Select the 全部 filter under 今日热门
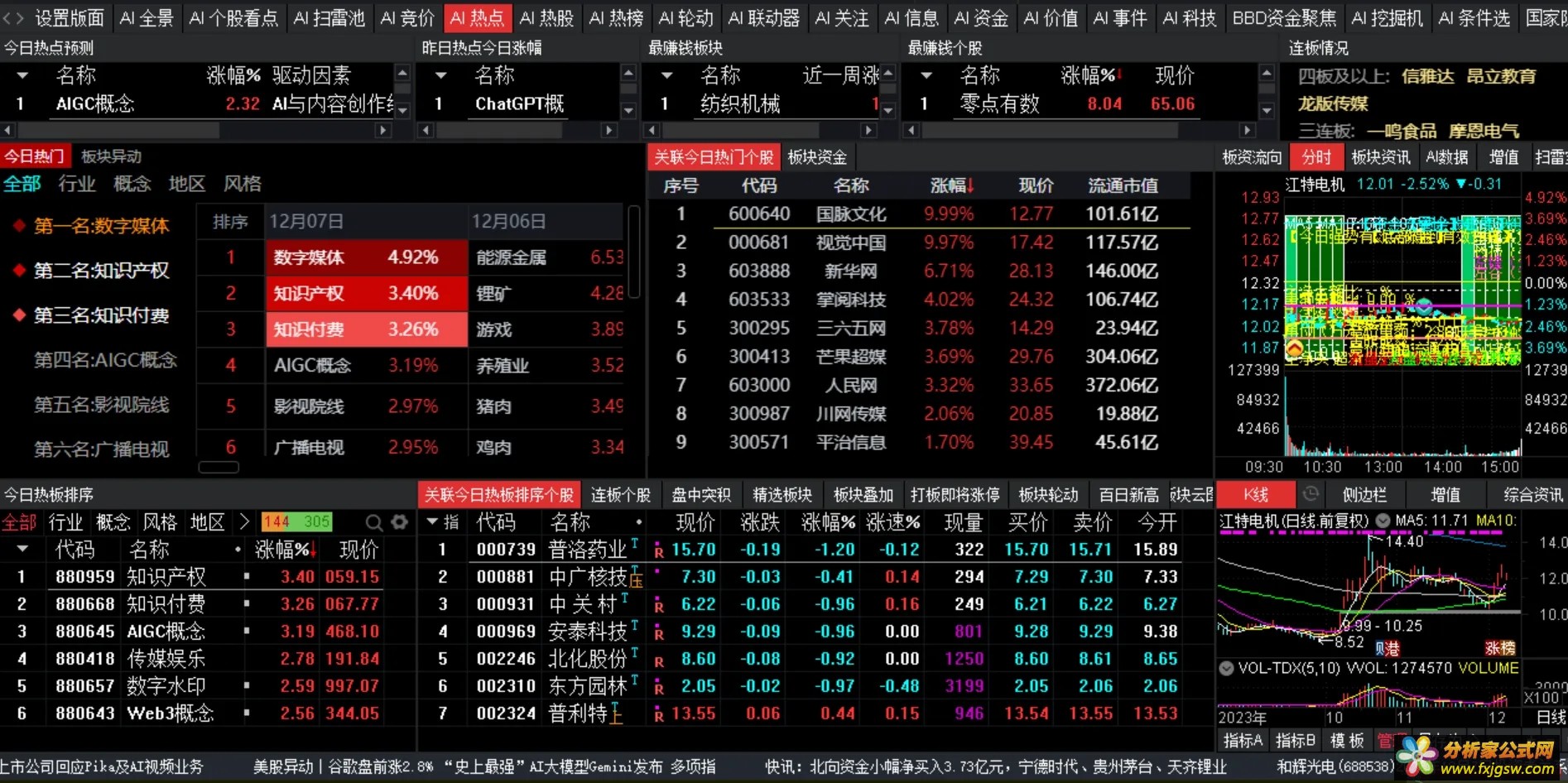The image size is (1568, 783). pyautogui.click(x=22, y=184)
